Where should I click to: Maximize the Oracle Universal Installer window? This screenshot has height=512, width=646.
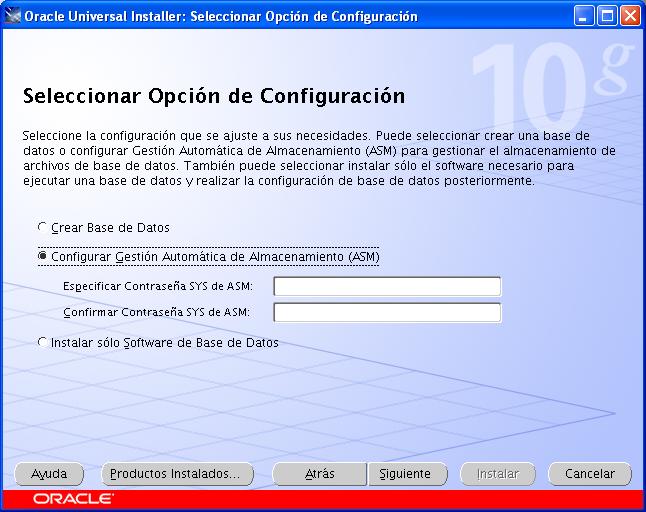coord(607,16)
